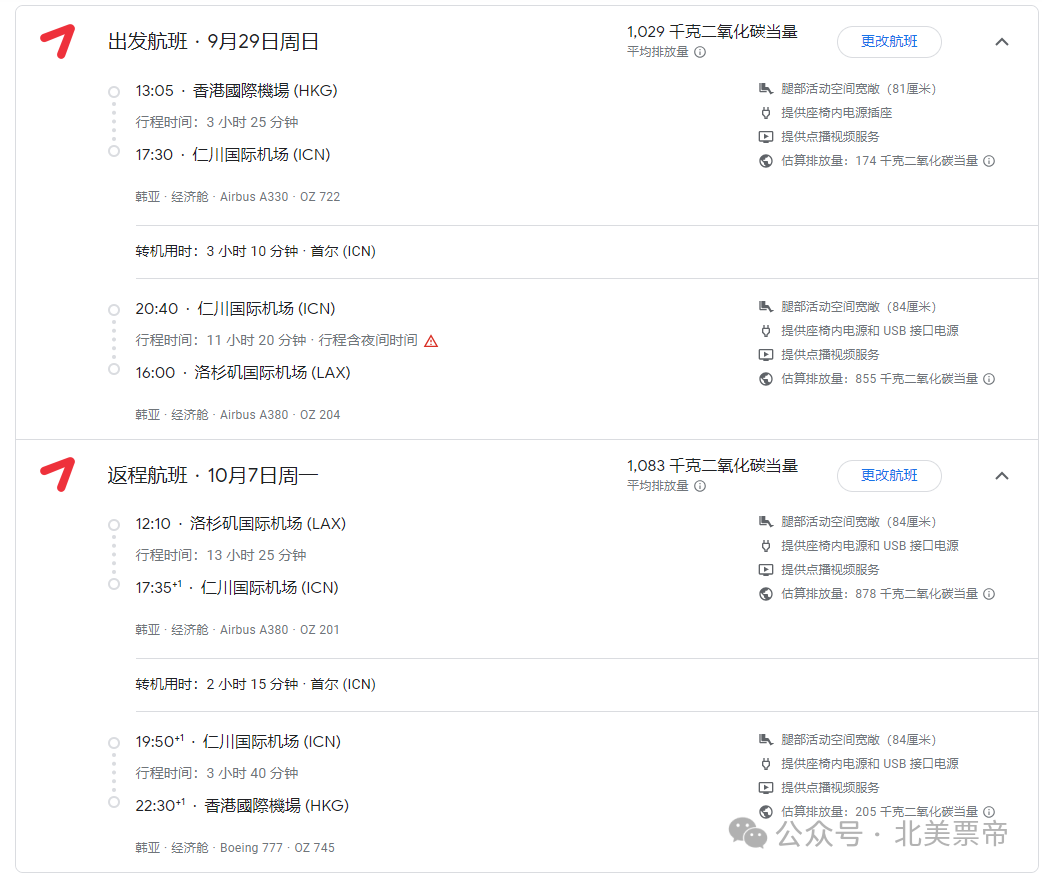1042x876 pixels.
Task: Click 16:00 · 洛杉矶国际机场 (LAX) arrival line
Action: point(243,373)
